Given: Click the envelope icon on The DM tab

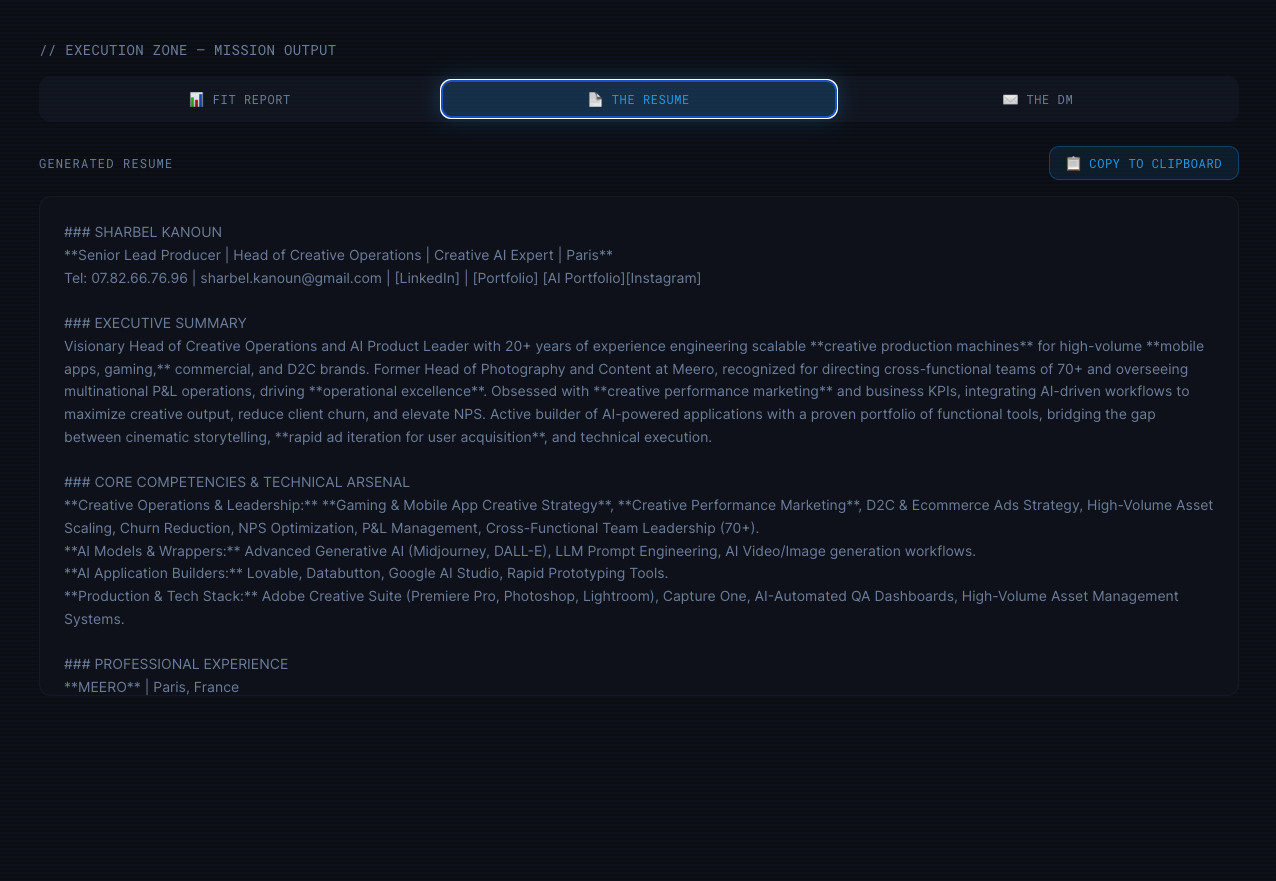Looking at the screenshot, I should [1010, 100].
